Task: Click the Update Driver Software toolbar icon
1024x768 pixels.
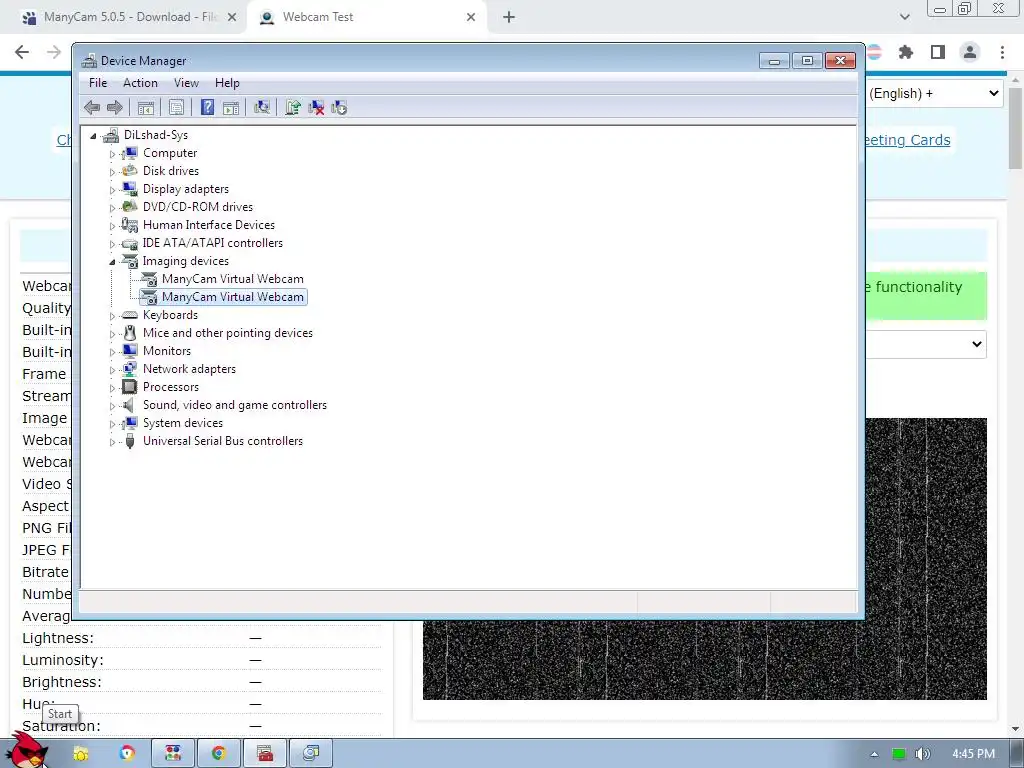Action: 293,108
